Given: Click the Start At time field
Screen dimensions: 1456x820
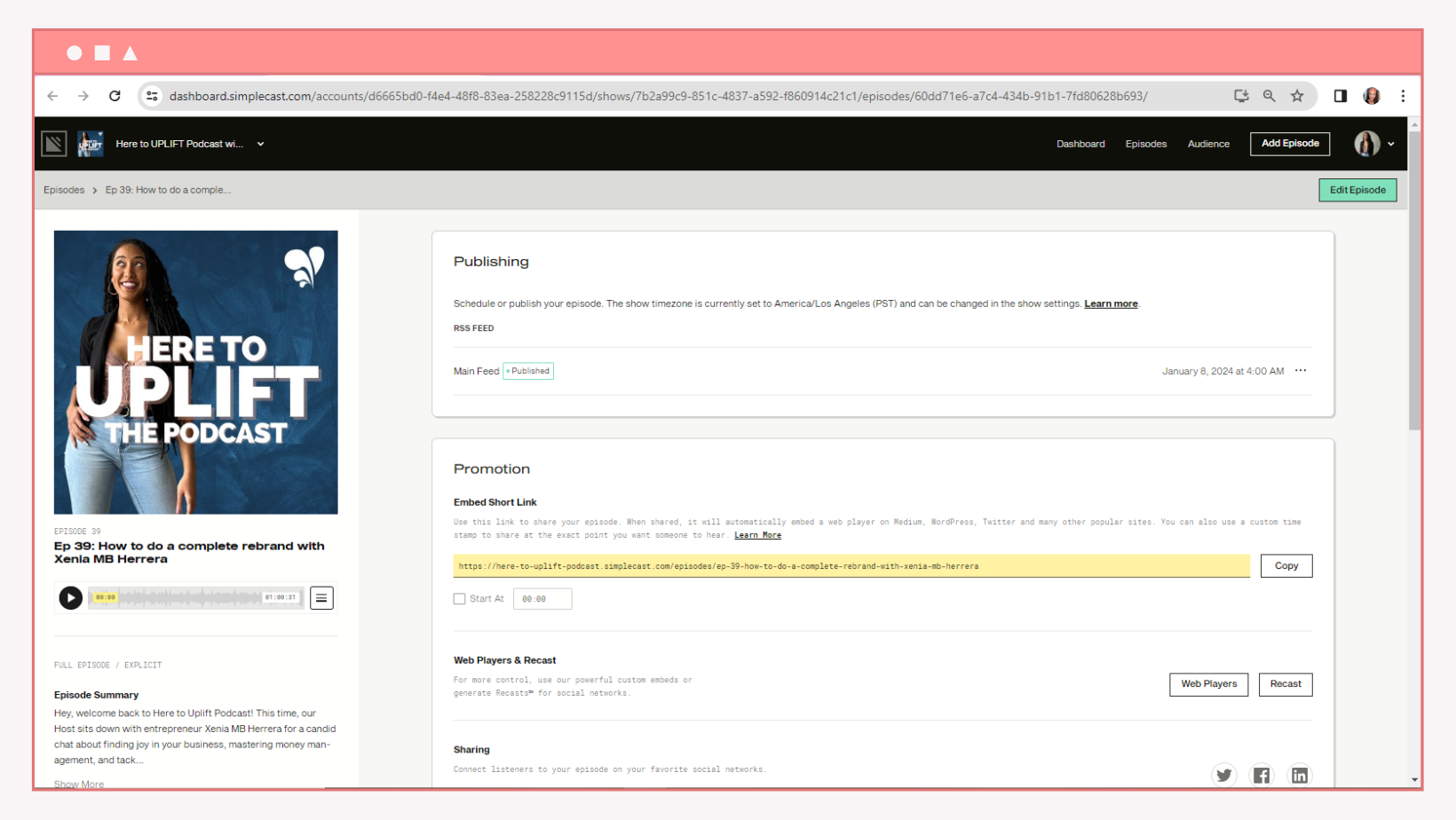Looking at the screenshot, I should [542, 599].
